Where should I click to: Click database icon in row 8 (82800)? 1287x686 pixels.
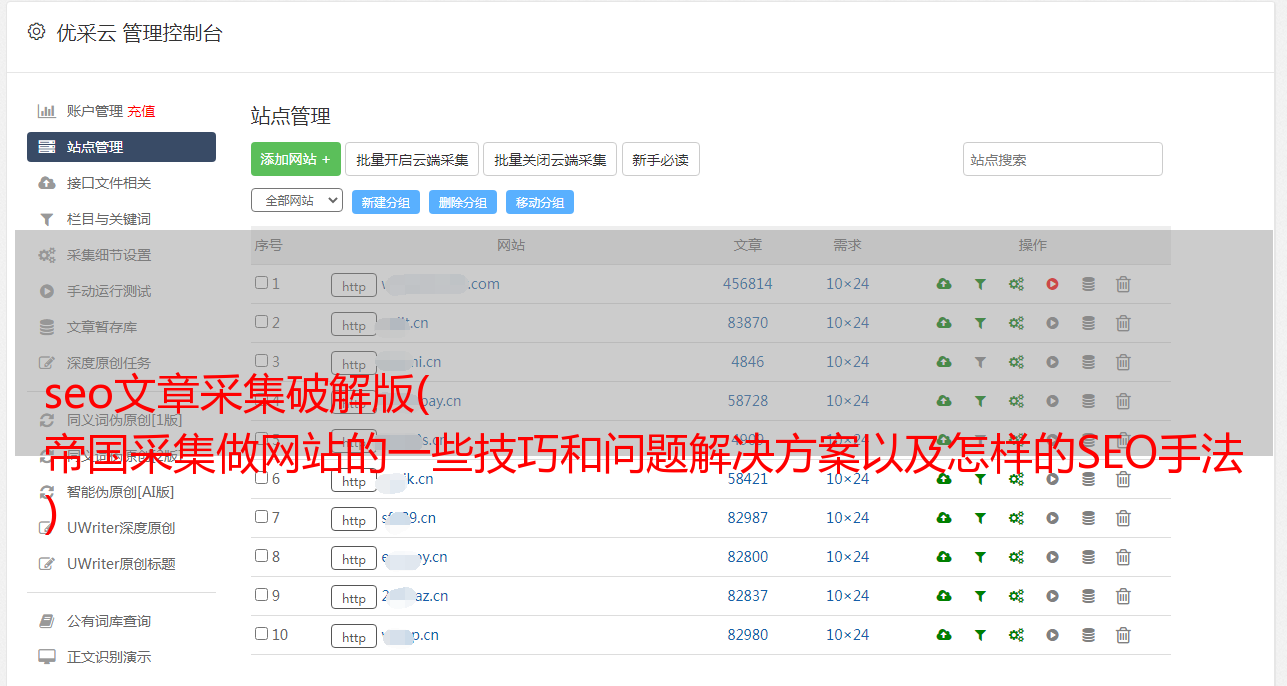[x=1088, y=557]
